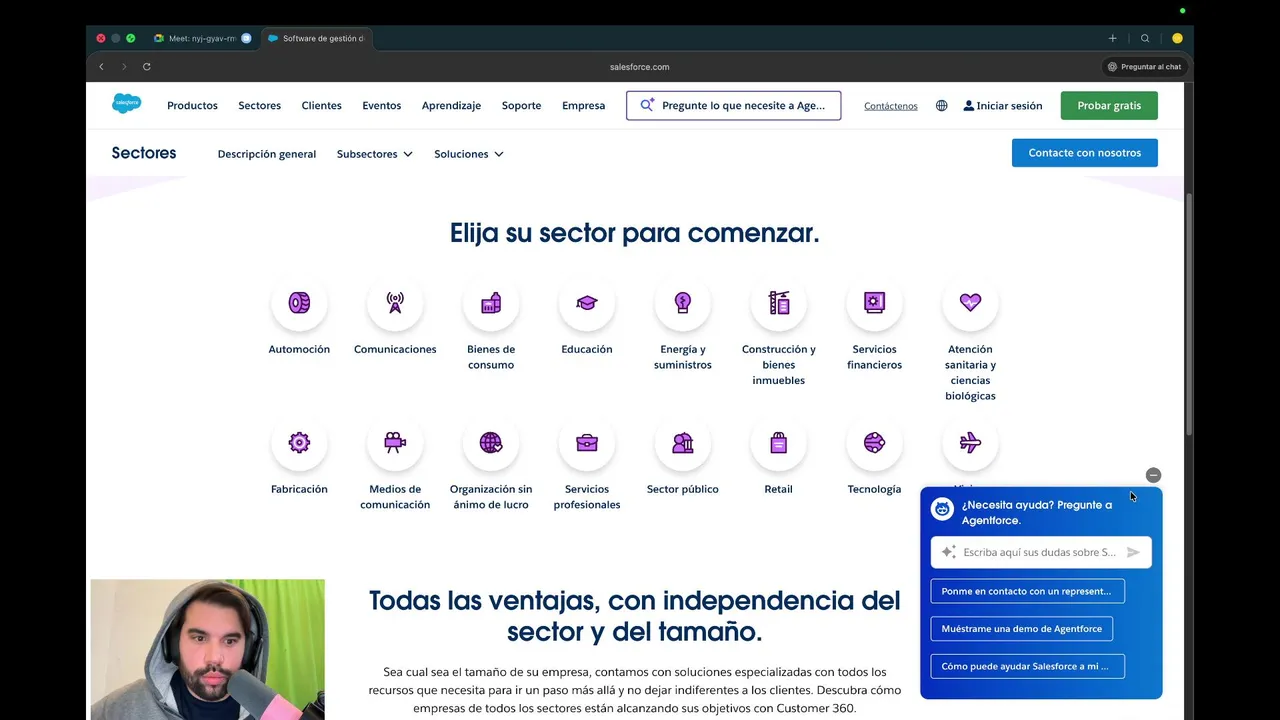Viewport: 1280px width, 720px height.
Task: Open the Retail shopping bag icon
Action: [x=779, y=443]
